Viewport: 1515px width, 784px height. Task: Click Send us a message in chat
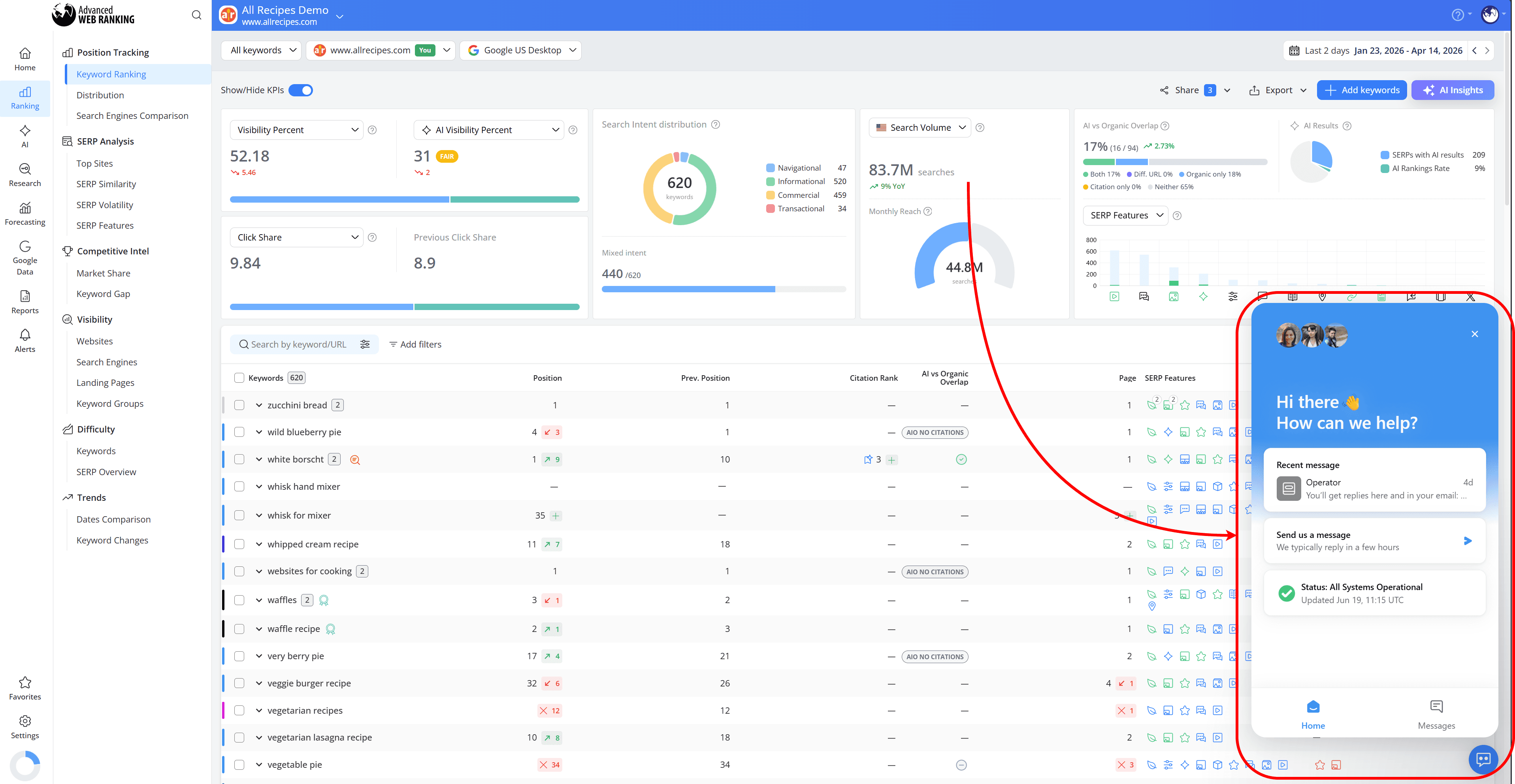pos(1374,541)
